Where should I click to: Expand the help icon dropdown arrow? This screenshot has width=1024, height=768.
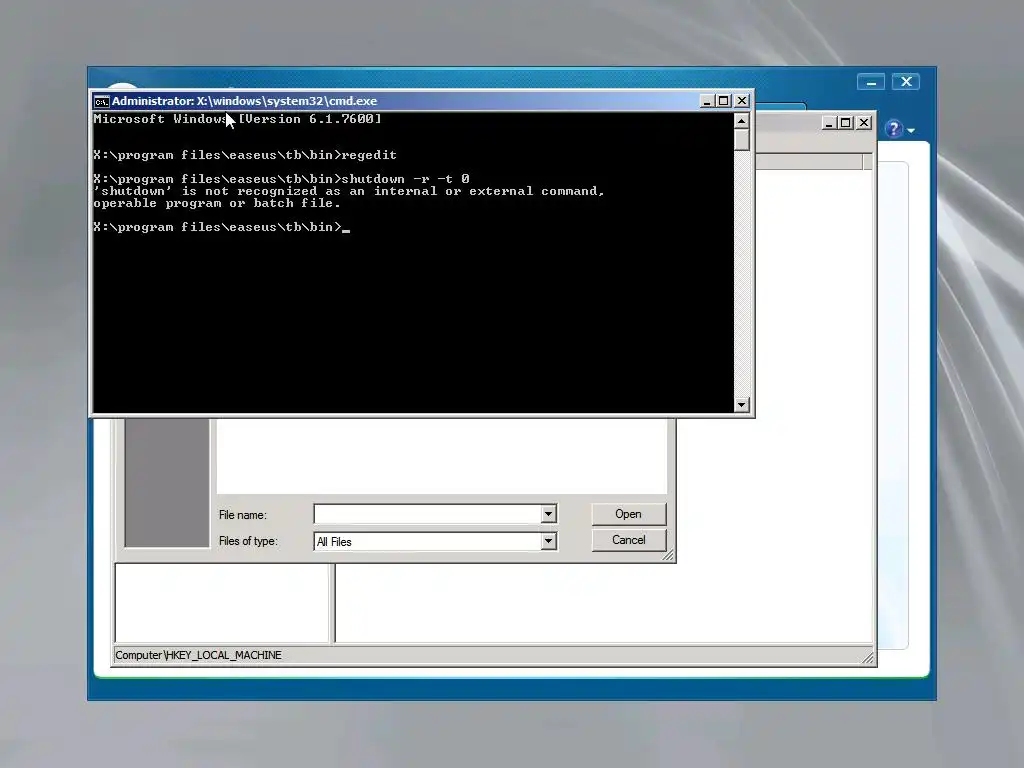pos(911,131)
